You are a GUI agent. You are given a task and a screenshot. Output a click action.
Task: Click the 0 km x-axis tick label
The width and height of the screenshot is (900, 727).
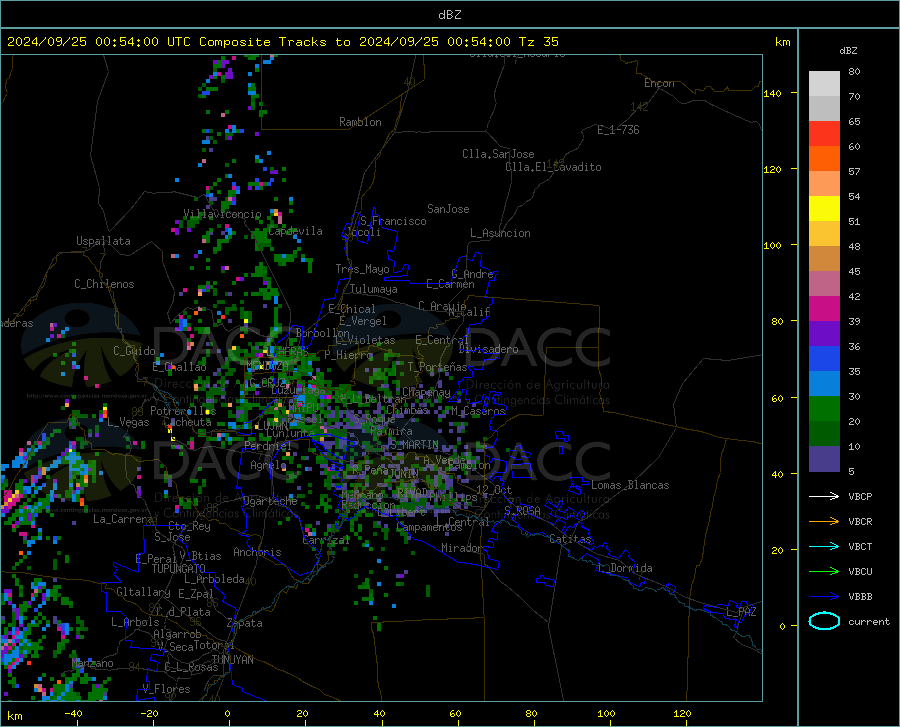pyautogui.click(x=228, y=714)
